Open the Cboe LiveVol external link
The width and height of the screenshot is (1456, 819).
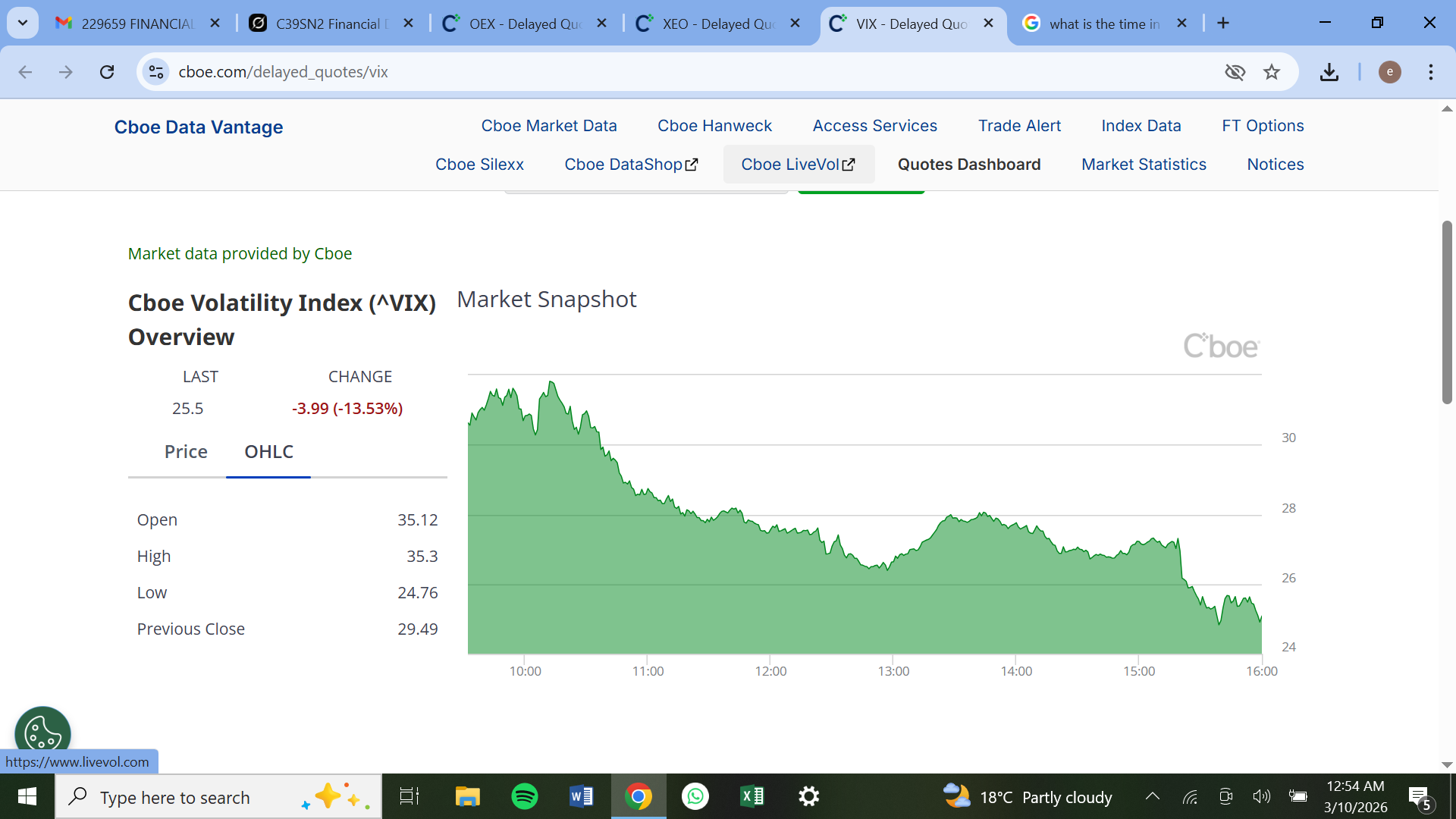point(799,165)
